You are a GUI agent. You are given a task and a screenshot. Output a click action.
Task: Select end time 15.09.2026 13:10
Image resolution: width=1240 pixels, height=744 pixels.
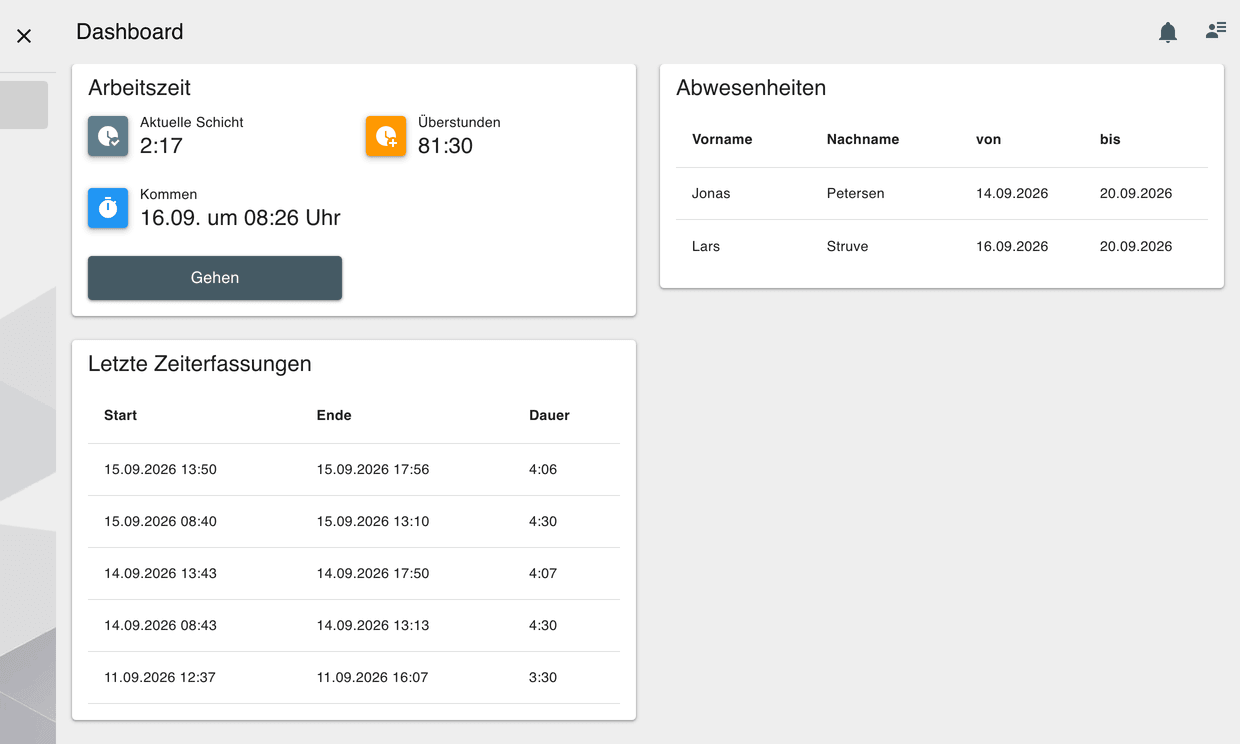click(373, 521)
